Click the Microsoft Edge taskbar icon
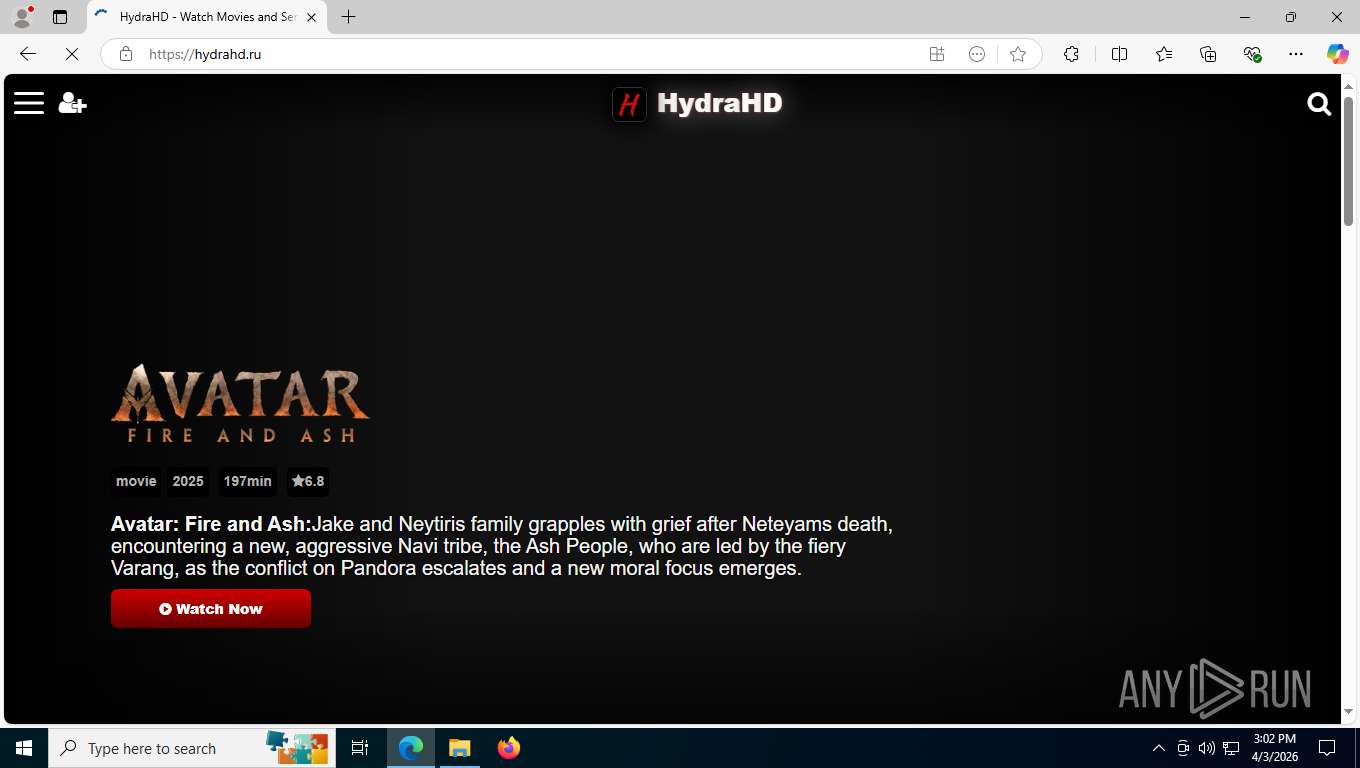Screen dimensions: 1360x768 411,748
